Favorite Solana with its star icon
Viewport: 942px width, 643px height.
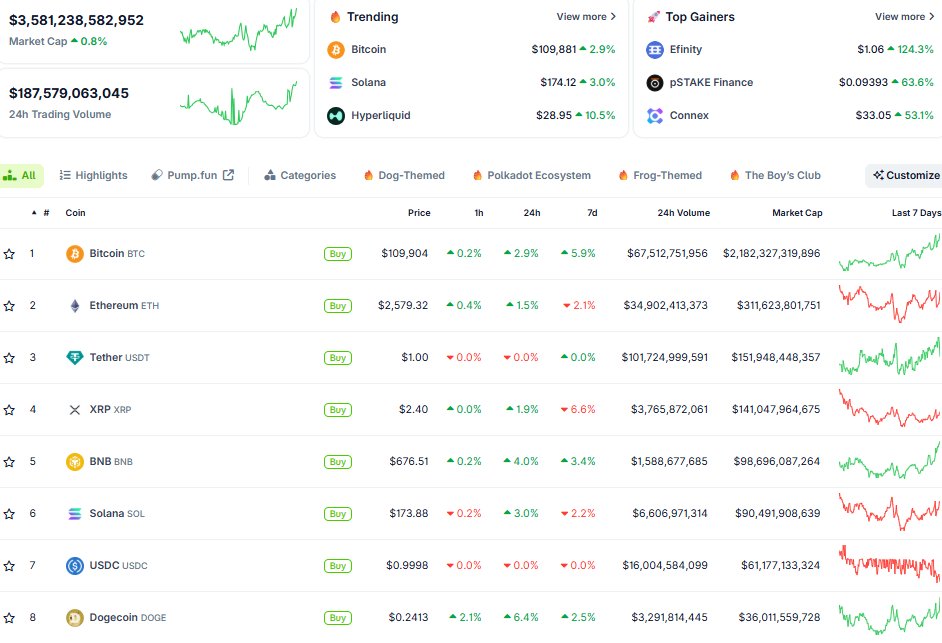tap(9, 514)
